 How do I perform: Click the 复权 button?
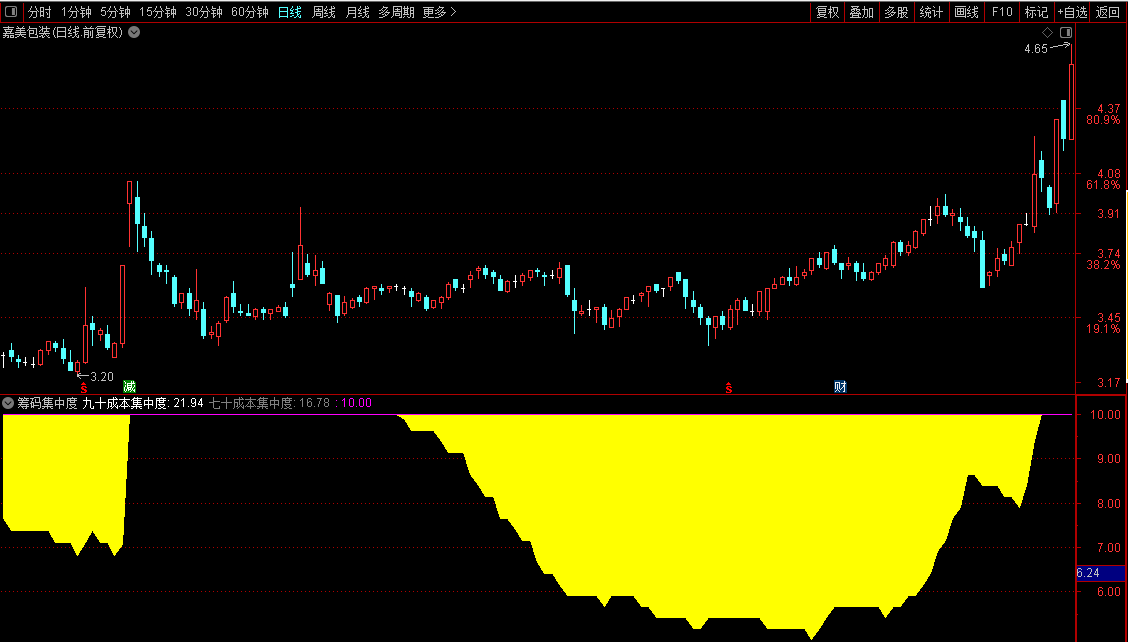point(827,12)
